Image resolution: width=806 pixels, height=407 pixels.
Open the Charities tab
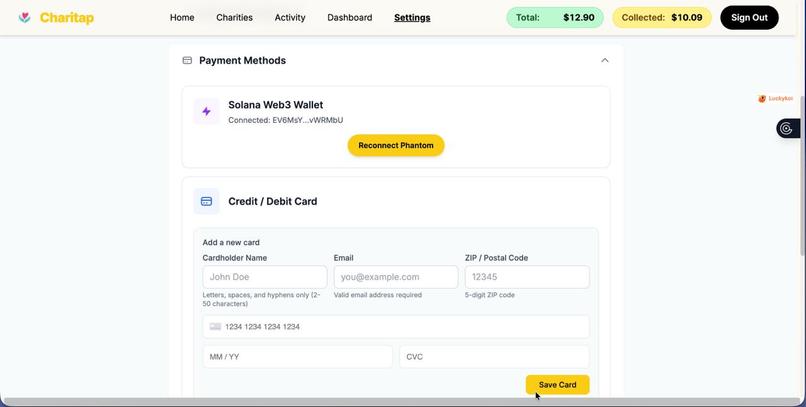click(x=234, y=17)
